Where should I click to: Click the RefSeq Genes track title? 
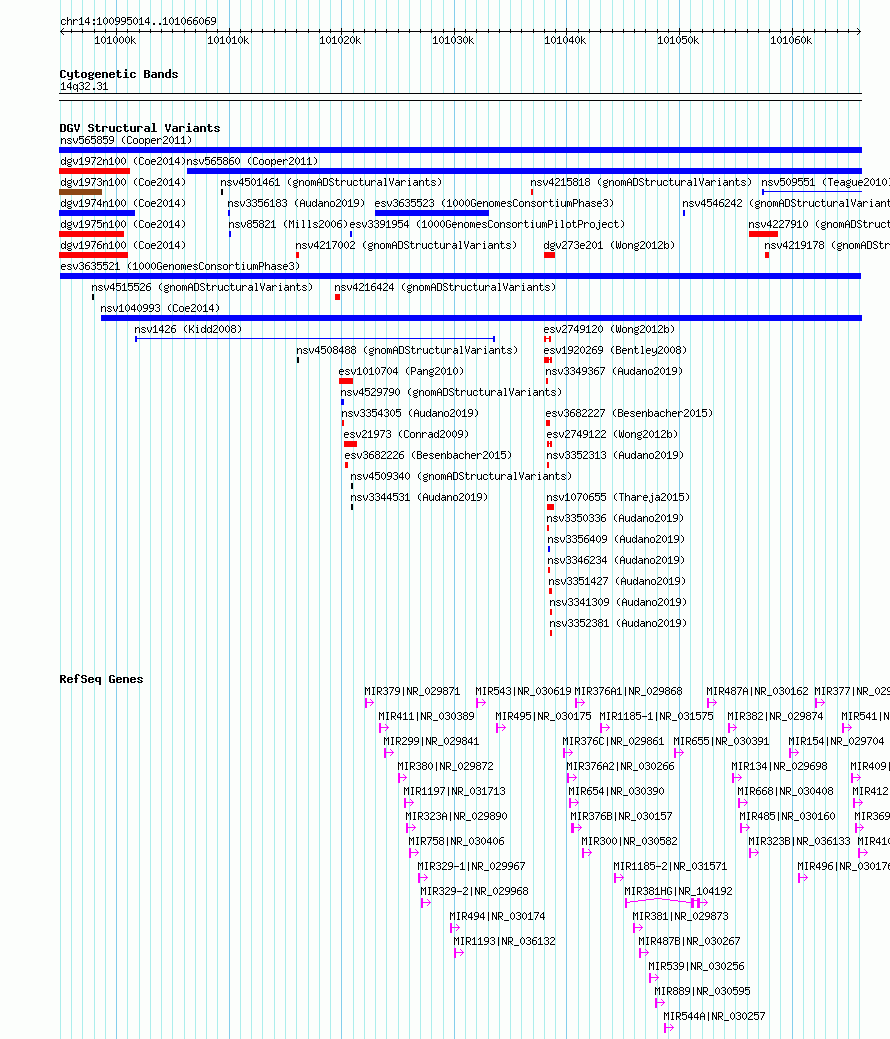[x=101, y=679]
